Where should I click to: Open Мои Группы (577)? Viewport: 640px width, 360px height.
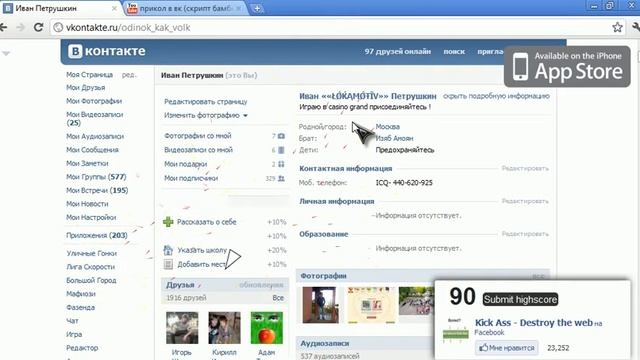pos(96,177)
